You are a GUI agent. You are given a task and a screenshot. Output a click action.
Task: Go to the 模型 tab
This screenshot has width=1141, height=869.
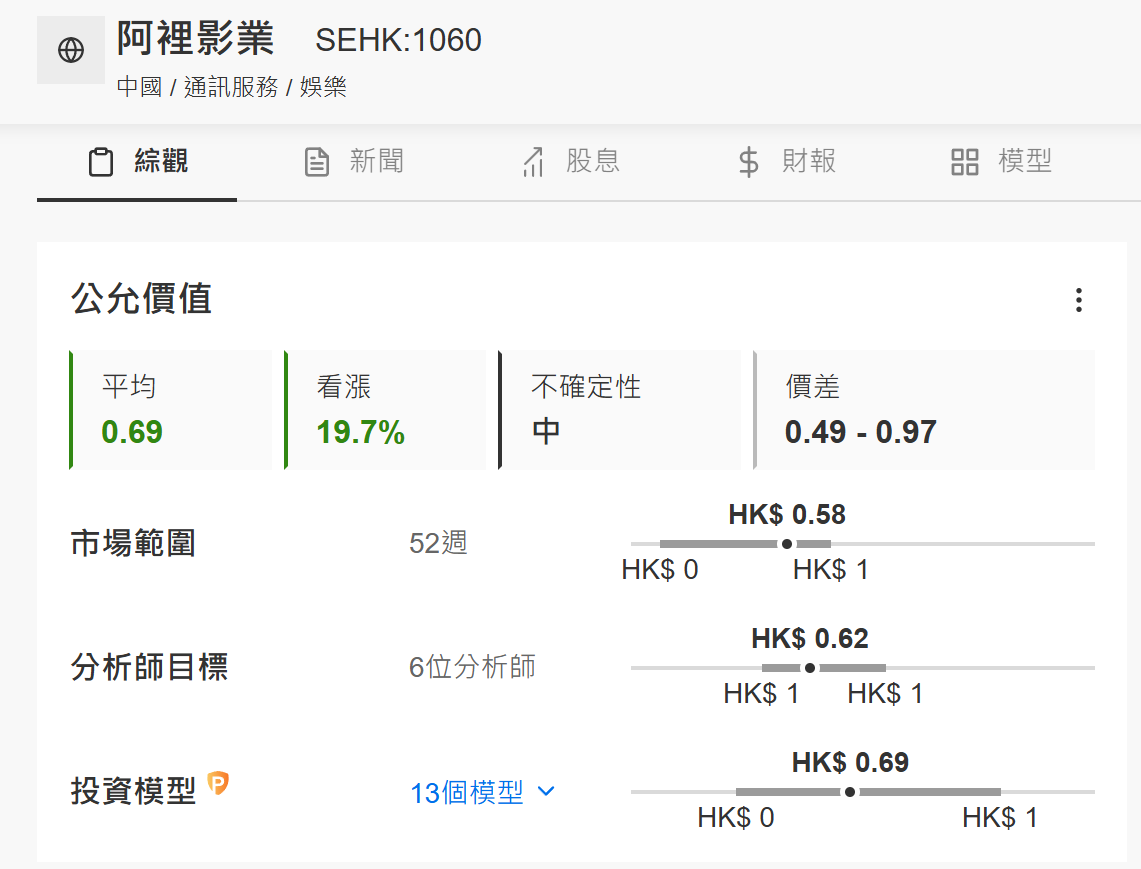tap(1001, 162)
